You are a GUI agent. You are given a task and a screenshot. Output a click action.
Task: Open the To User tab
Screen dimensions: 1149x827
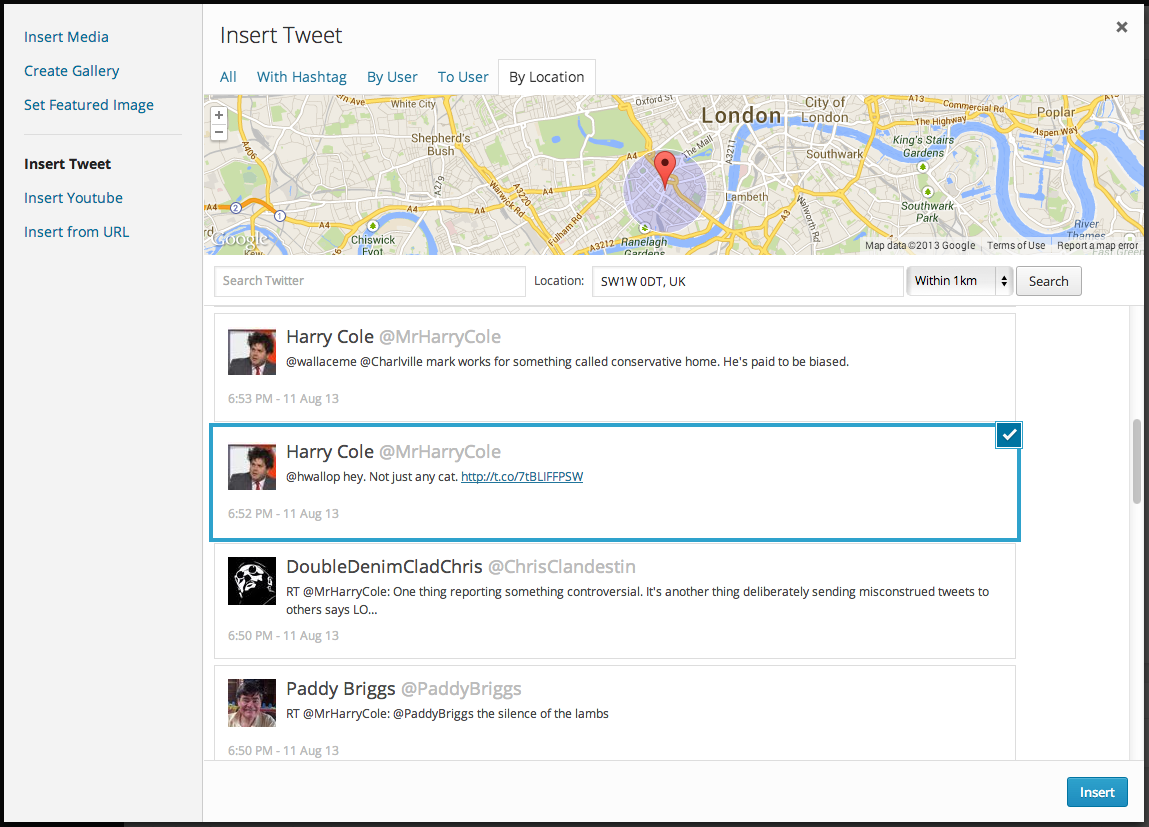[463, 77]
